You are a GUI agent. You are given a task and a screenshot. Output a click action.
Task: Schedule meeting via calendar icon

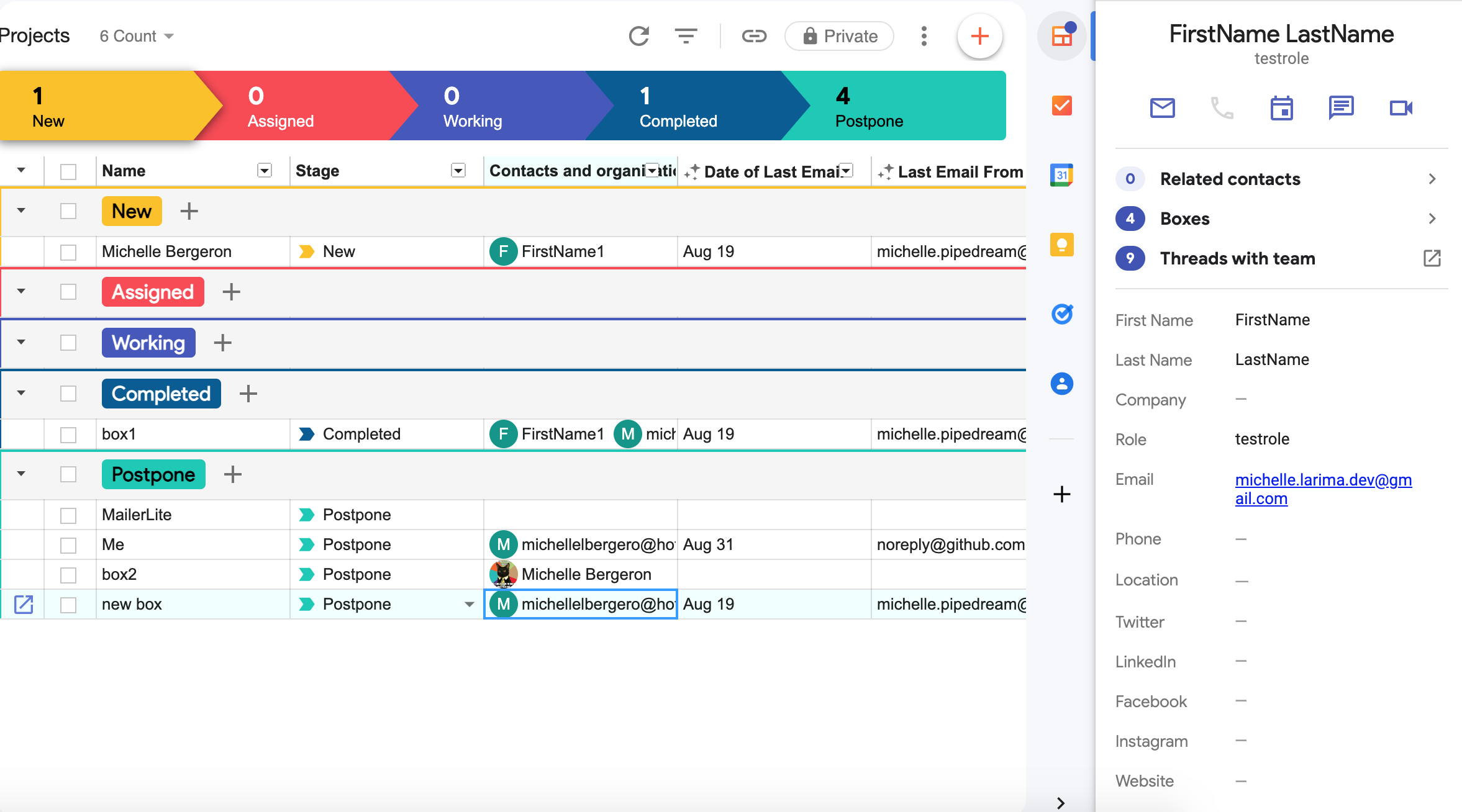pyautogui.click(x=1282, y=108)
